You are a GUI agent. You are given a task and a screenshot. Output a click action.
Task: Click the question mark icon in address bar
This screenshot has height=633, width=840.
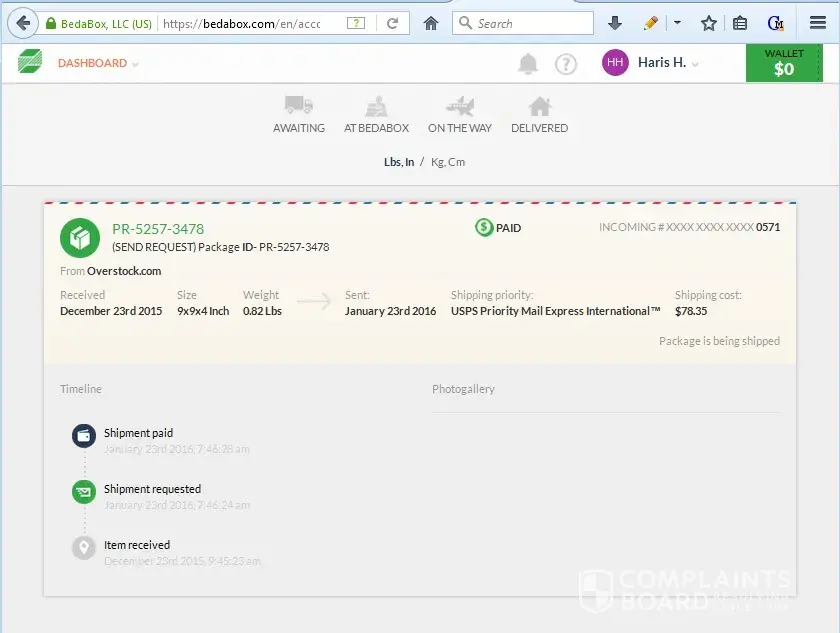[x=356, y=23]
